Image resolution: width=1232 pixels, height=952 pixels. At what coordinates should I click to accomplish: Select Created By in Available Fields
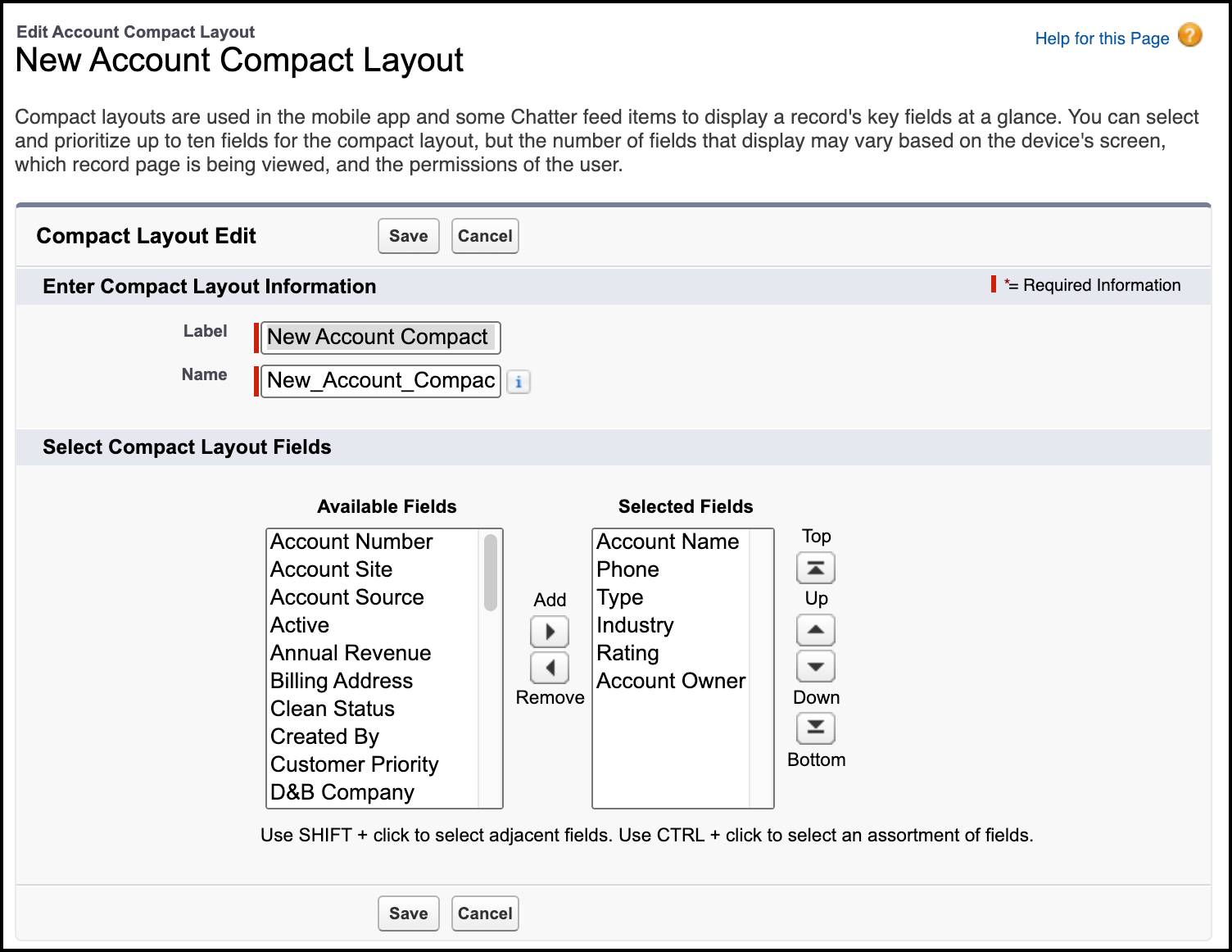click(373, 737)
